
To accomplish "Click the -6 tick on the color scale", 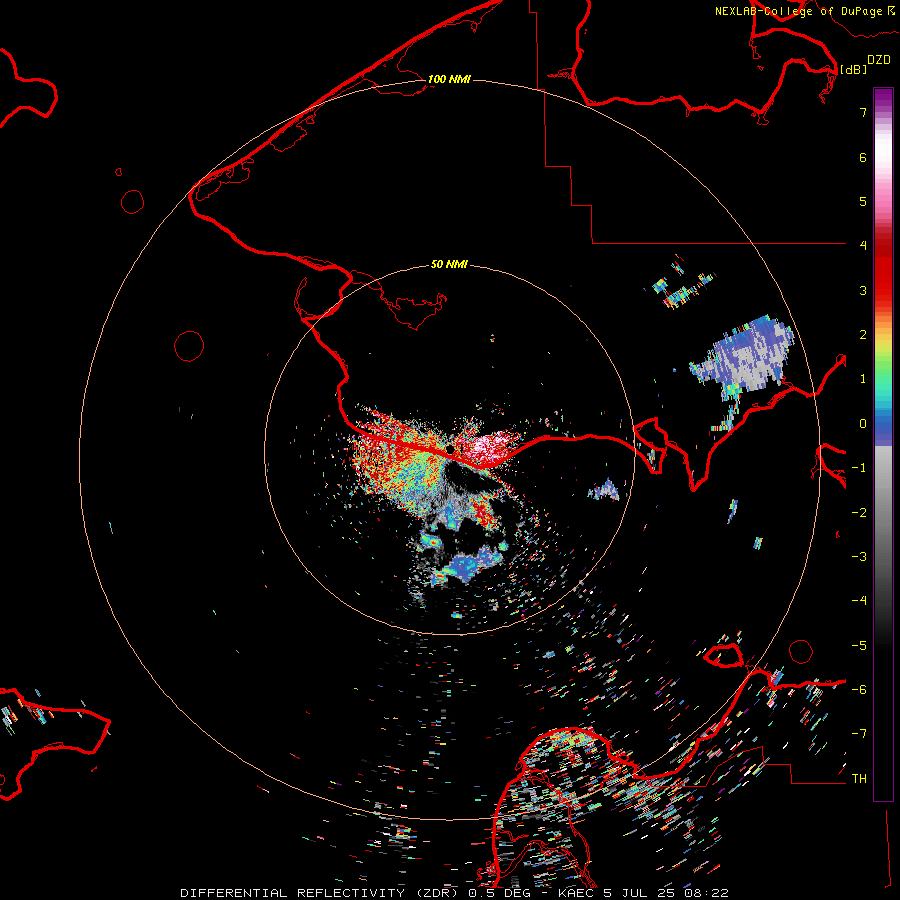I will (859, 690).
